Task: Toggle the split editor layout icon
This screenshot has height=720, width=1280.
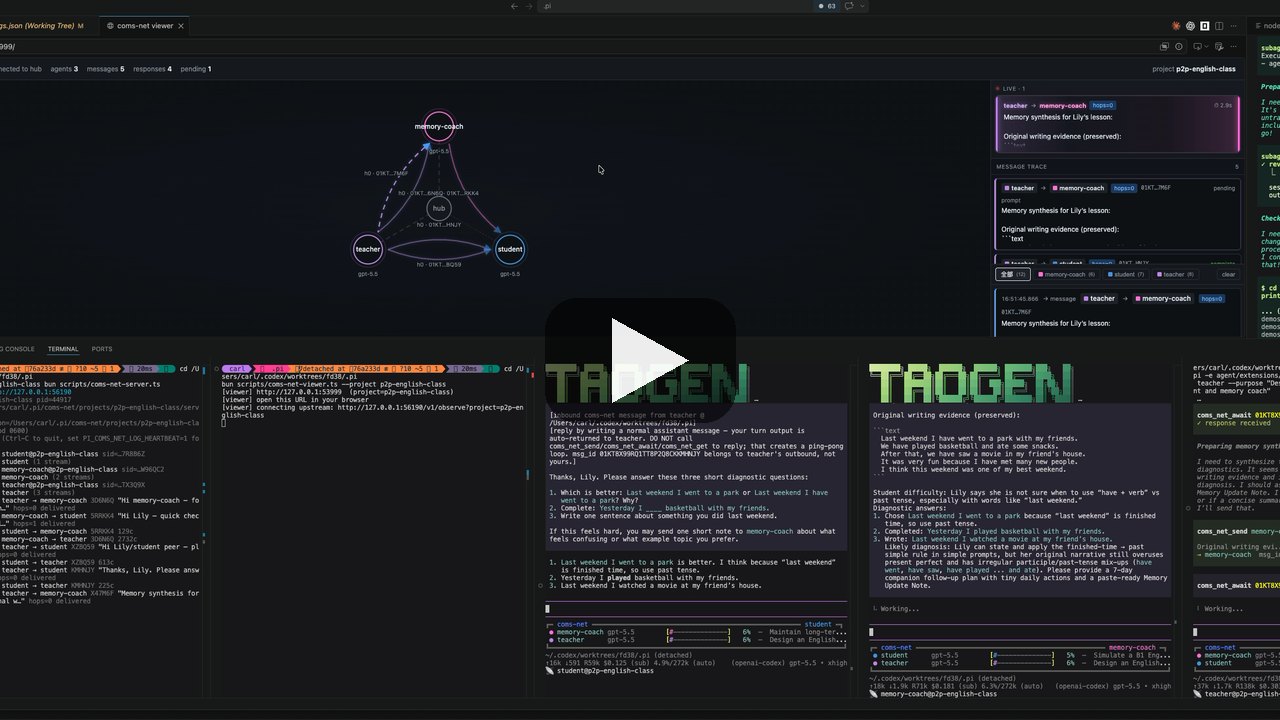Action: [x=1220, y=26]
